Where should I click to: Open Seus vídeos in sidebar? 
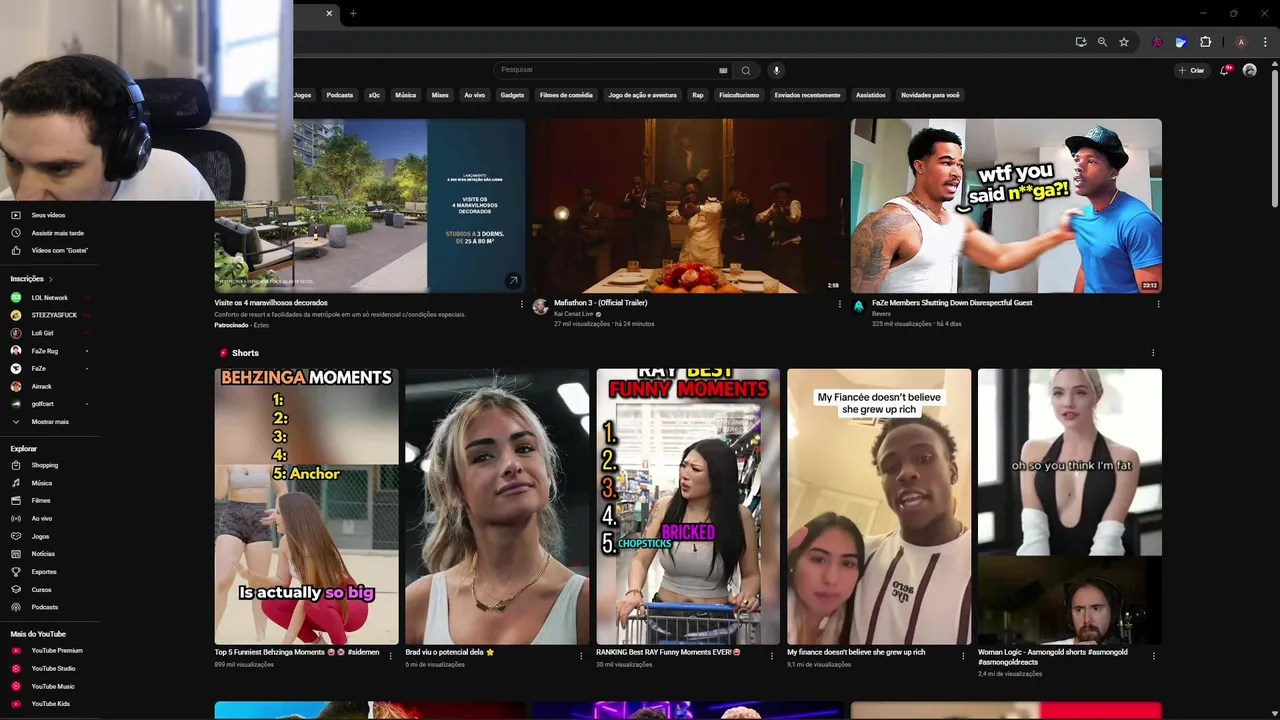click(48, 215)
